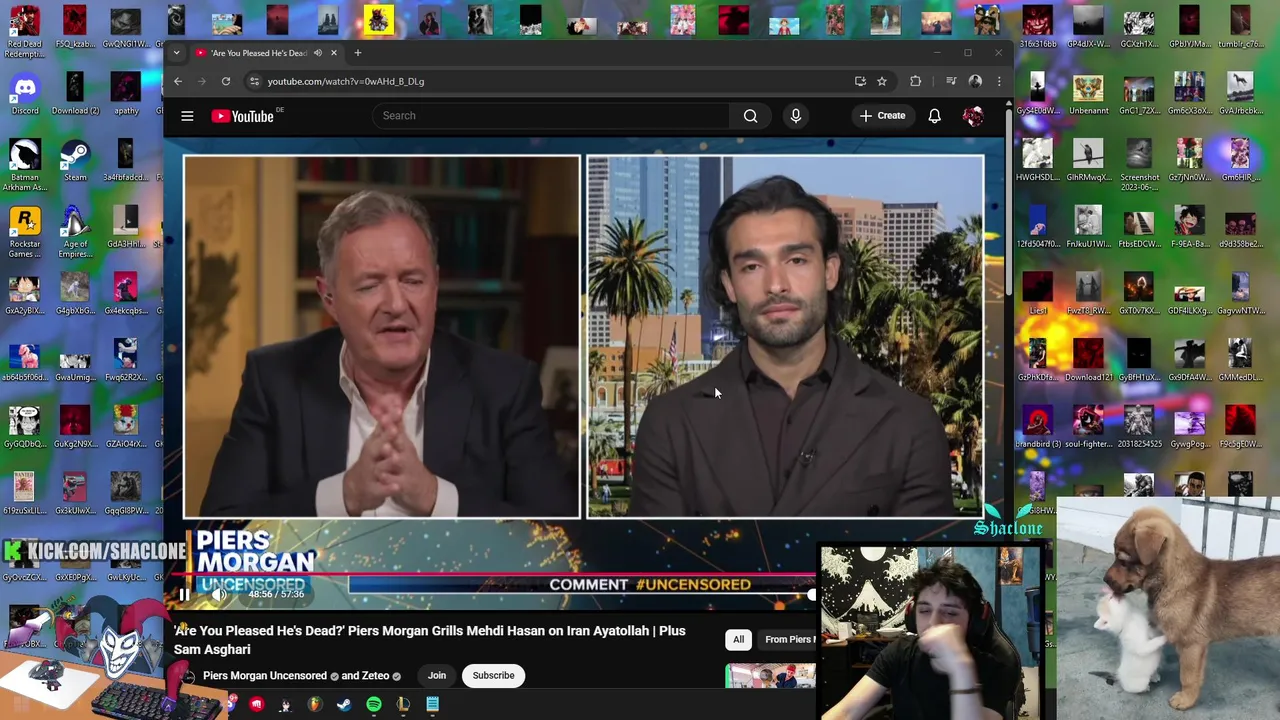
Task: Go to YouTube home via logo
Action: [243, 116]
